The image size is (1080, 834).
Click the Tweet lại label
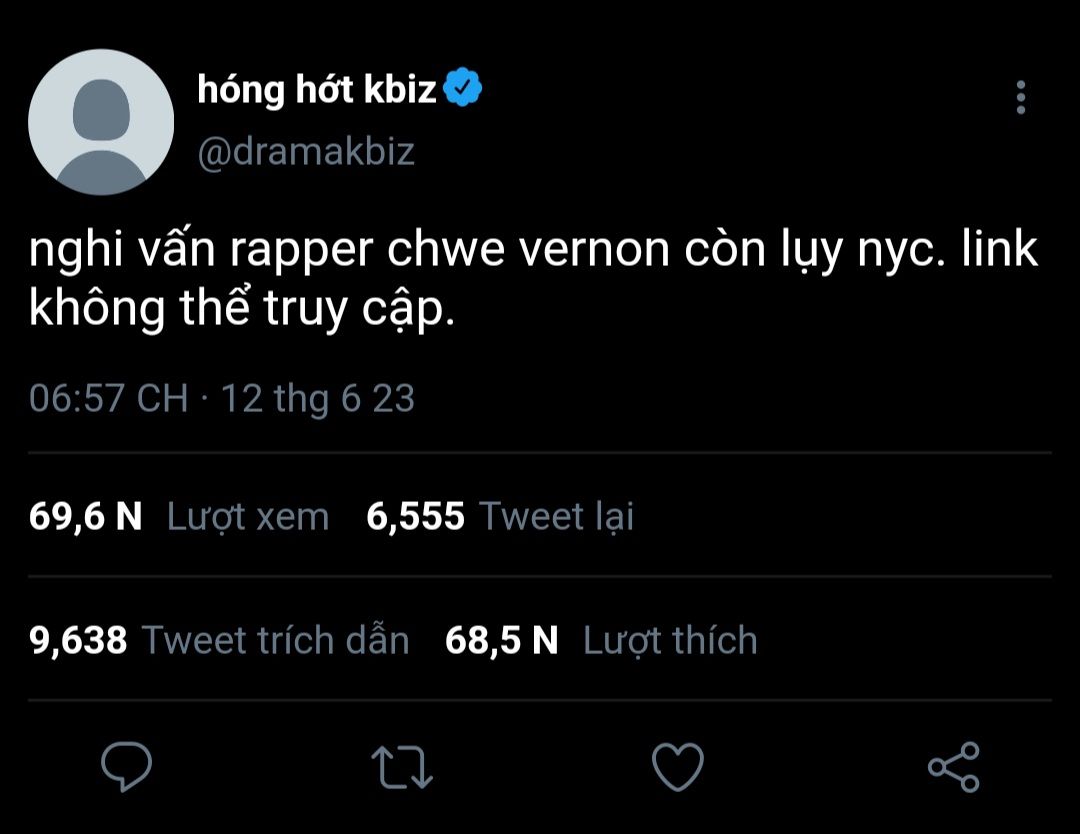tap(557, 516)
